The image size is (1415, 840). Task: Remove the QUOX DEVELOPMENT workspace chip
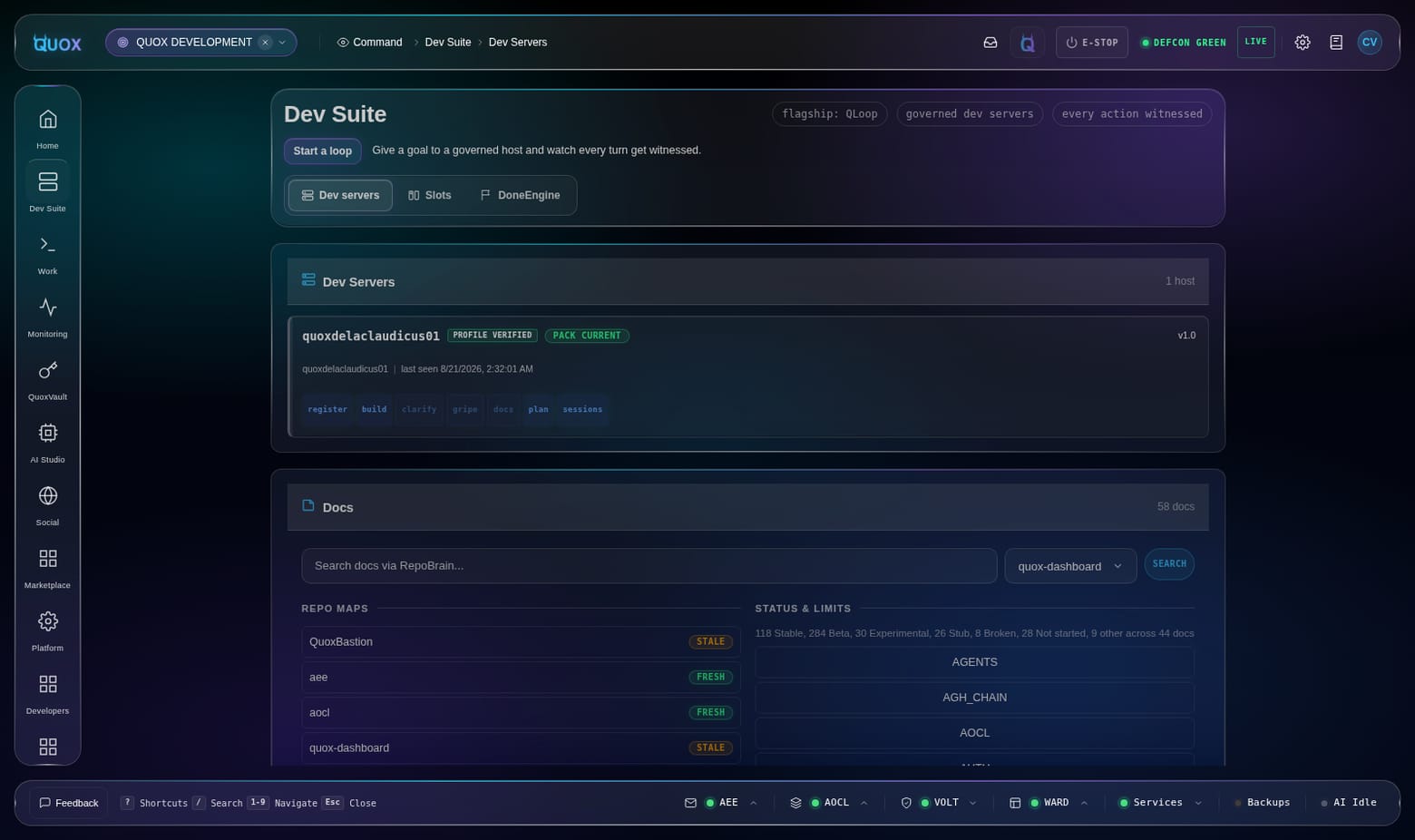coord(265,43)
